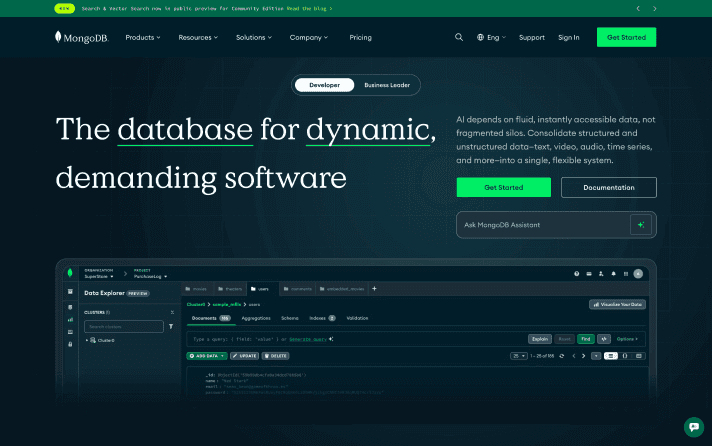Switch to the movies collection tab

click(x=196, y=289)
